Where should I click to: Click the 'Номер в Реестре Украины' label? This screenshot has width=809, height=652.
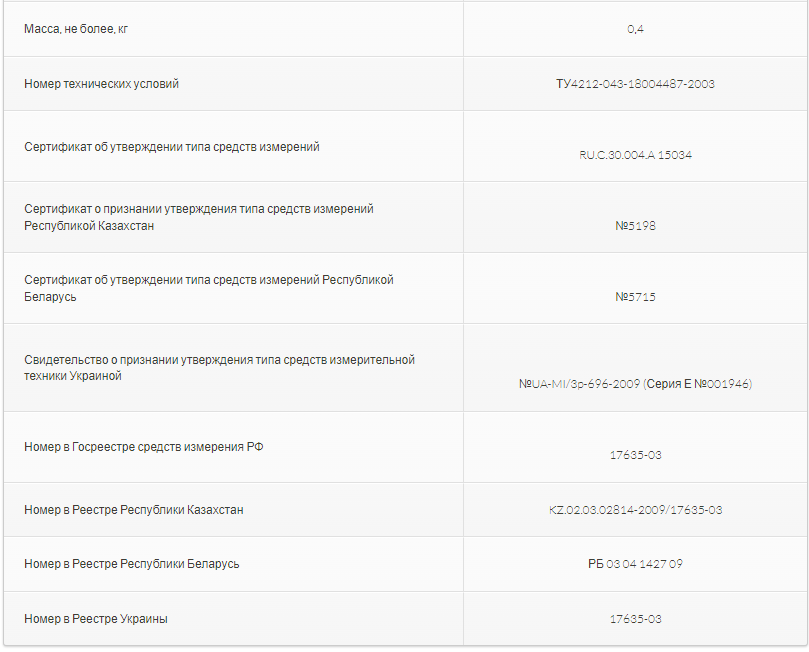tap(96, 619)
